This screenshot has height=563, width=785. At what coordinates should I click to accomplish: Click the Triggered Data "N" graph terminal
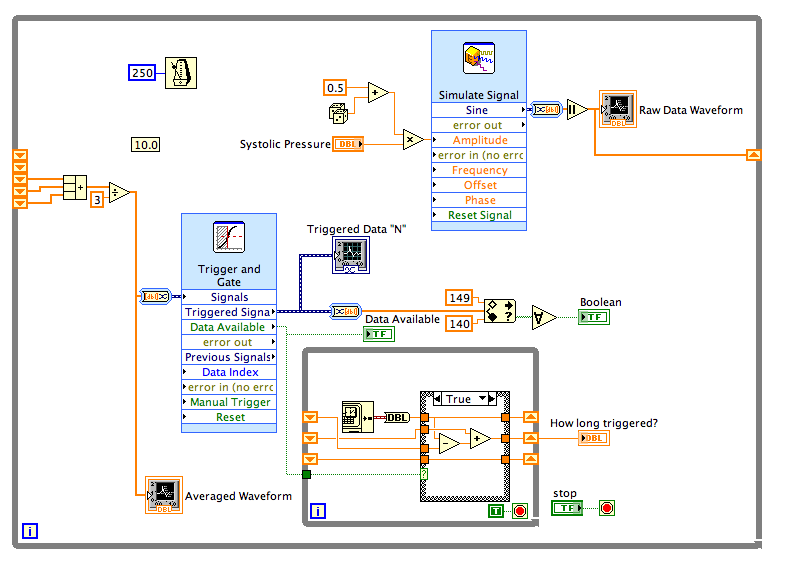[351, 255]
